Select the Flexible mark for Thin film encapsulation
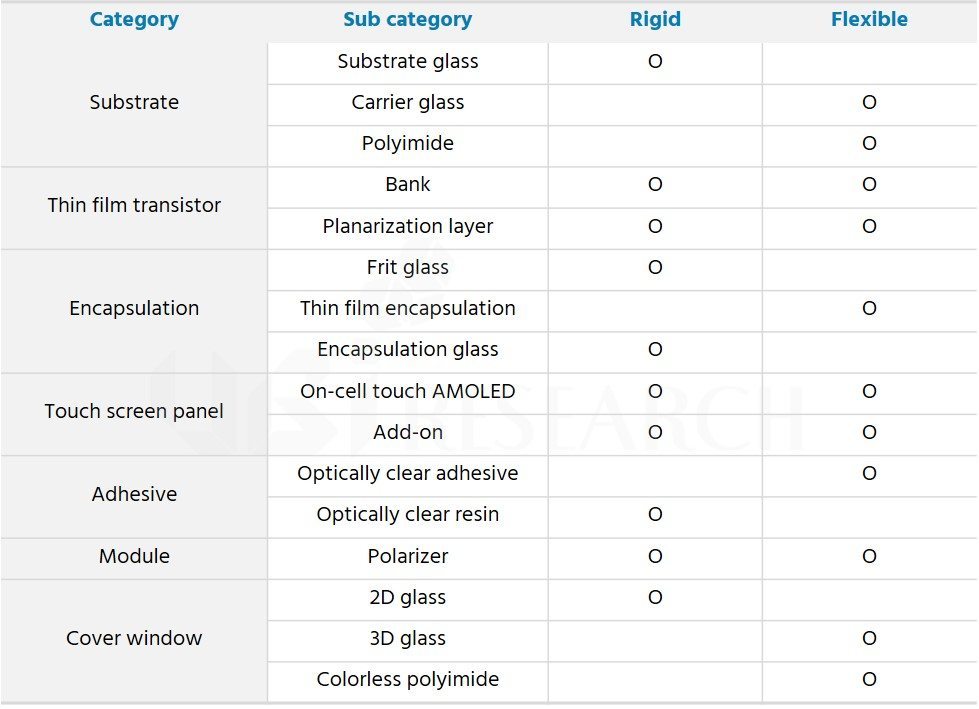979x709 pixels. coord(869,308)
